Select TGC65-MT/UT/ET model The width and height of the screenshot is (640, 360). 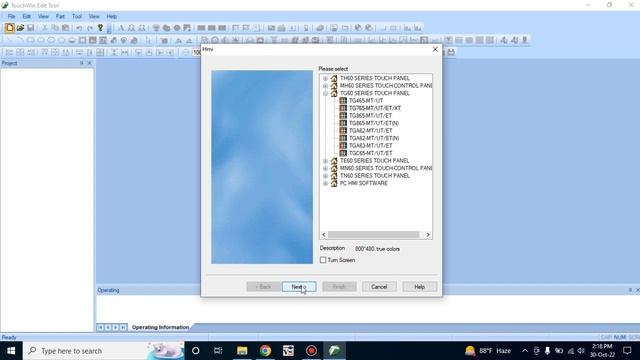tap(371, 153)
